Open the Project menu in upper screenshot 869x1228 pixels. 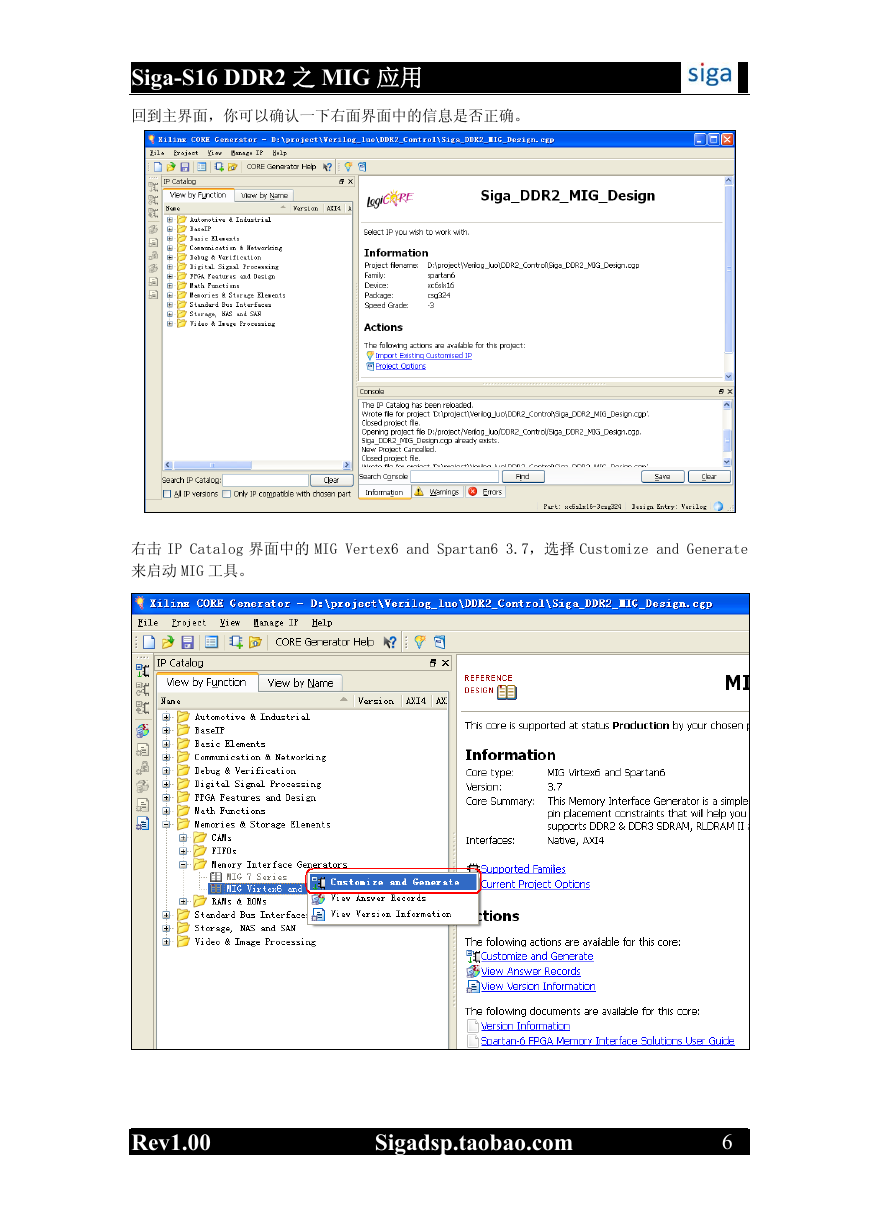[x=186, y=153]
